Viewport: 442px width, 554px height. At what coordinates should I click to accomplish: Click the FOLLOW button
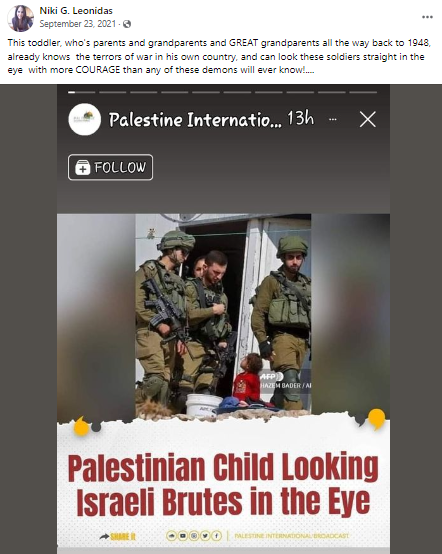tap(111, 167)
